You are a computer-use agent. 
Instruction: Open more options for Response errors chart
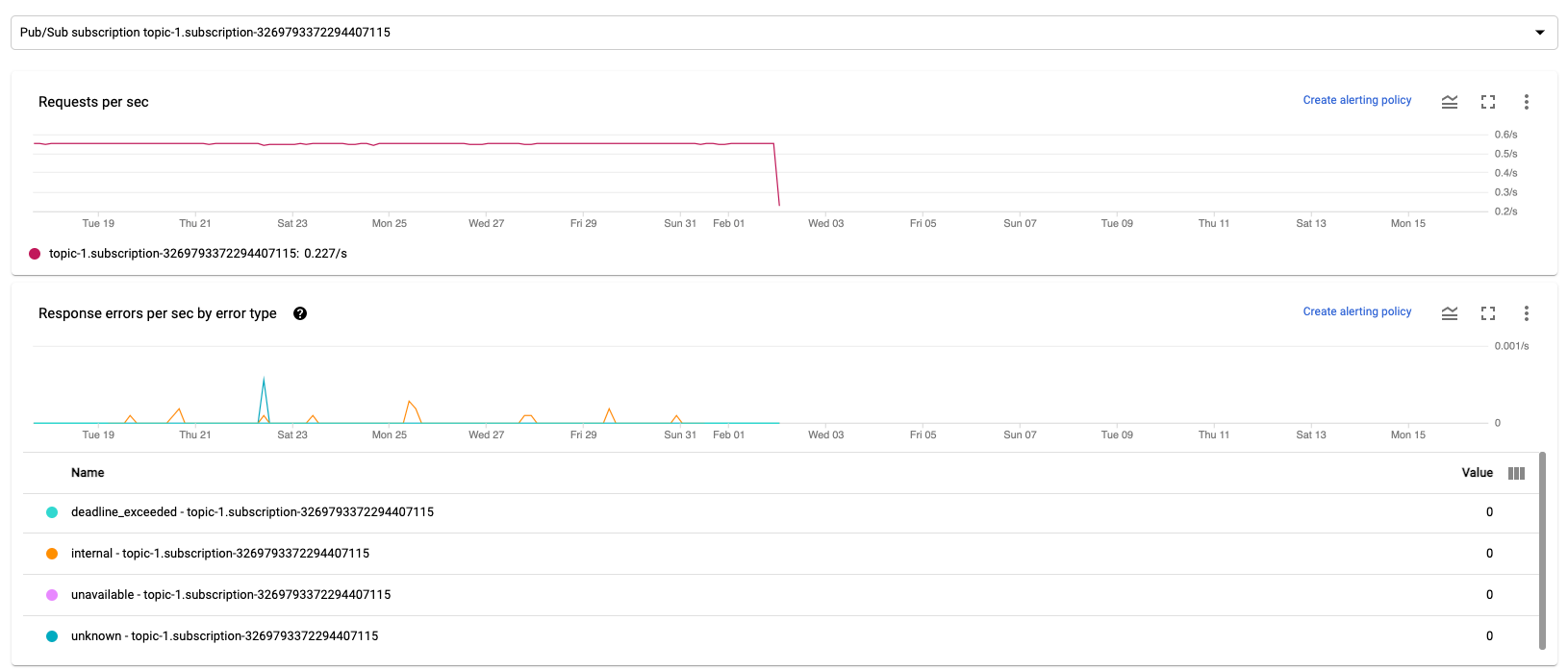1526,313
